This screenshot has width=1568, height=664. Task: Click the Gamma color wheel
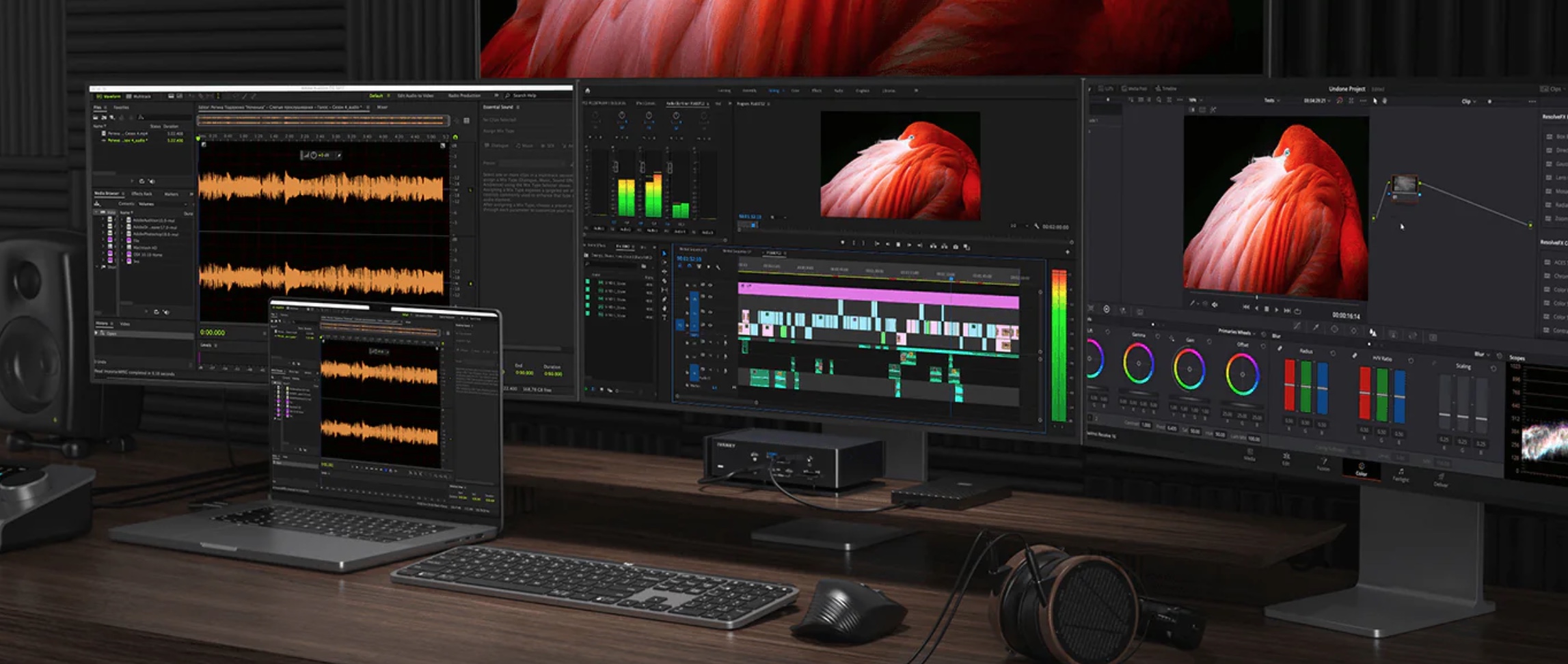[1139, 363]
